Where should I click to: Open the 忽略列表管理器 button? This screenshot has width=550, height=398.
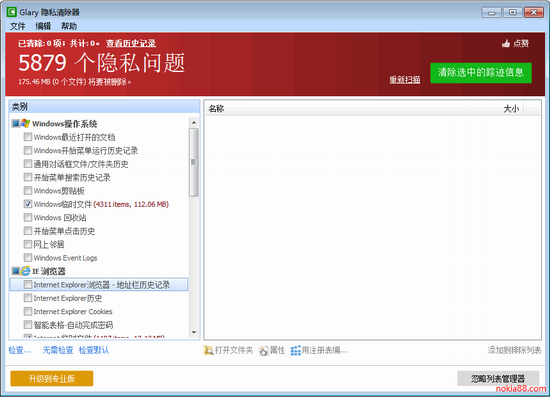pyautogui.click(x=498, y=378)
